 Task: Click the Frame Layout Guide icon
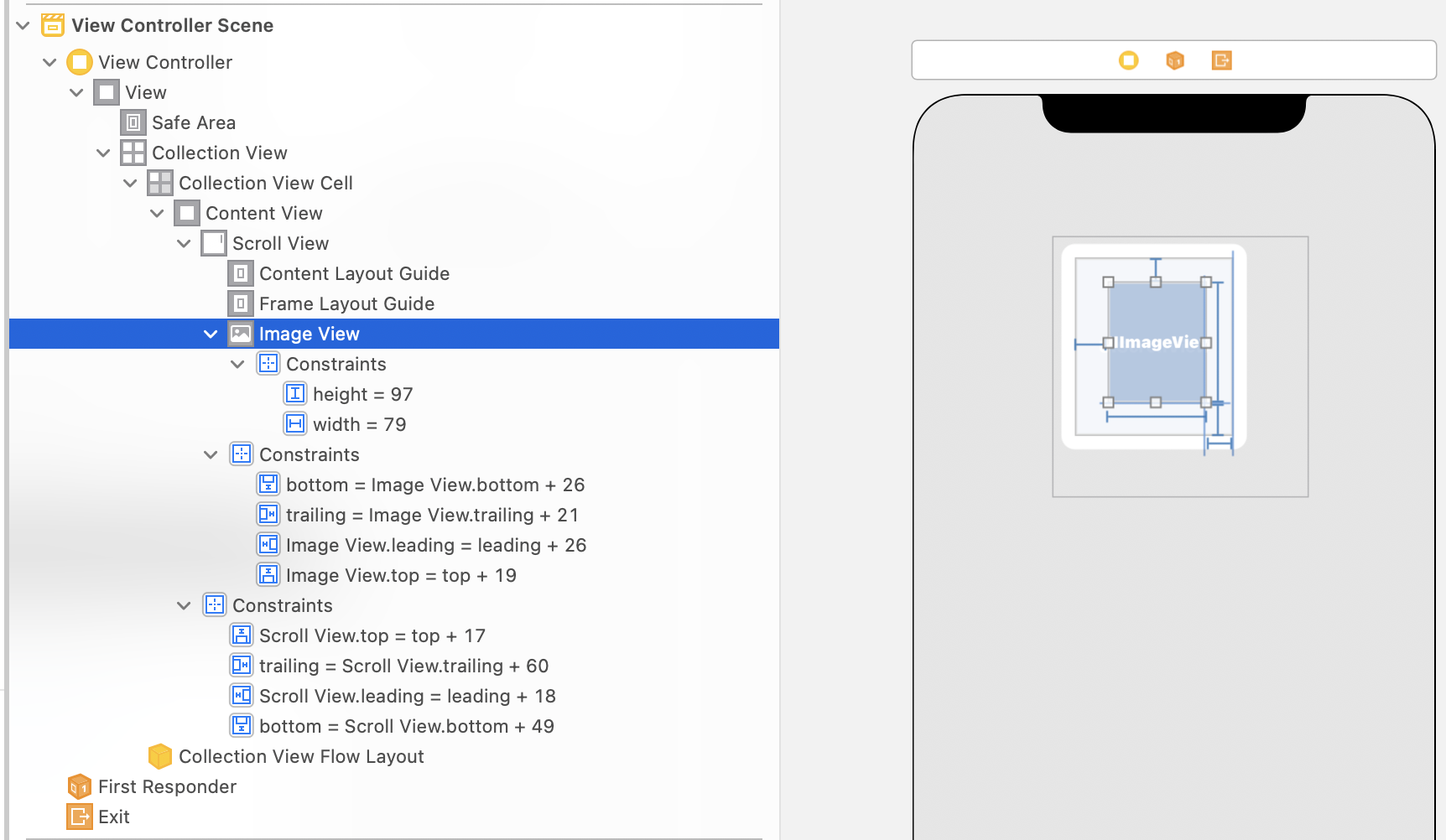tap(241, 303)
